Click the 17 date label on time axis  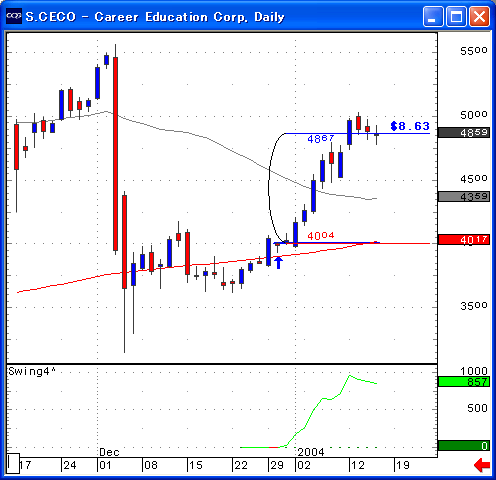click(25, 465)
